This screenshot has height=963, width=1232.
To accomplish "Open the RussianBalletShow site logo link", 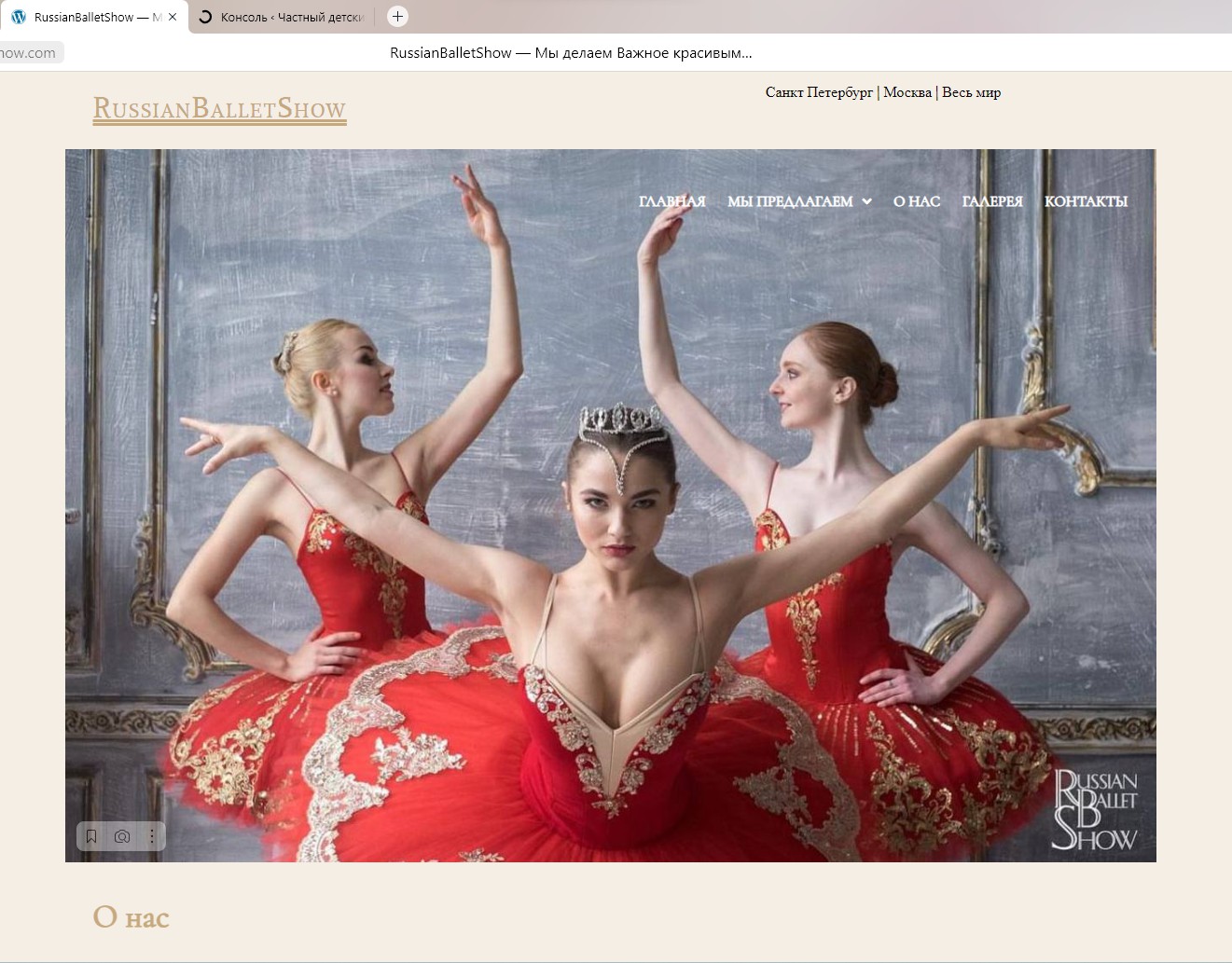I will [x=219, y=109].
